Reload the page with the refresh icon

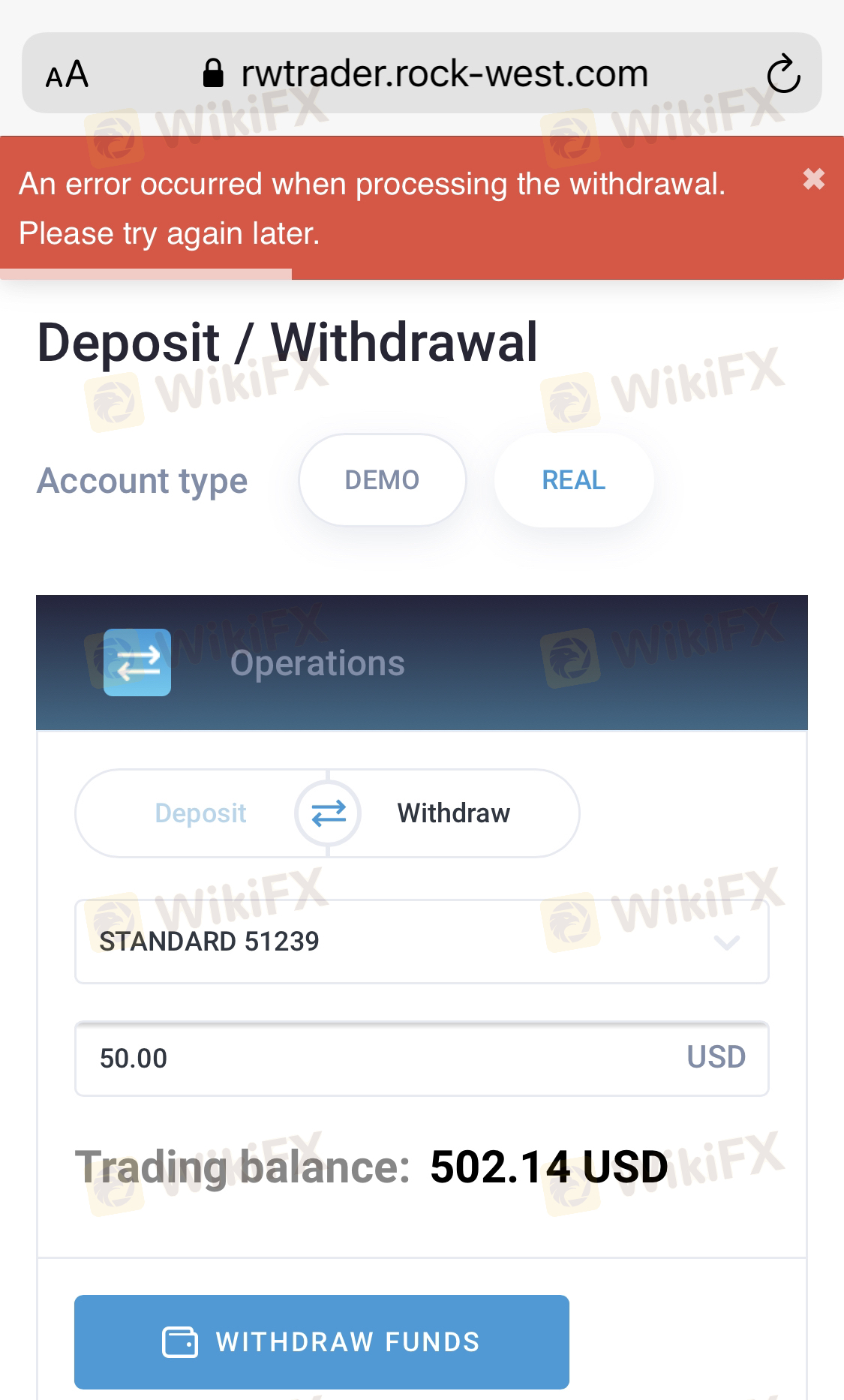point(783,74)
